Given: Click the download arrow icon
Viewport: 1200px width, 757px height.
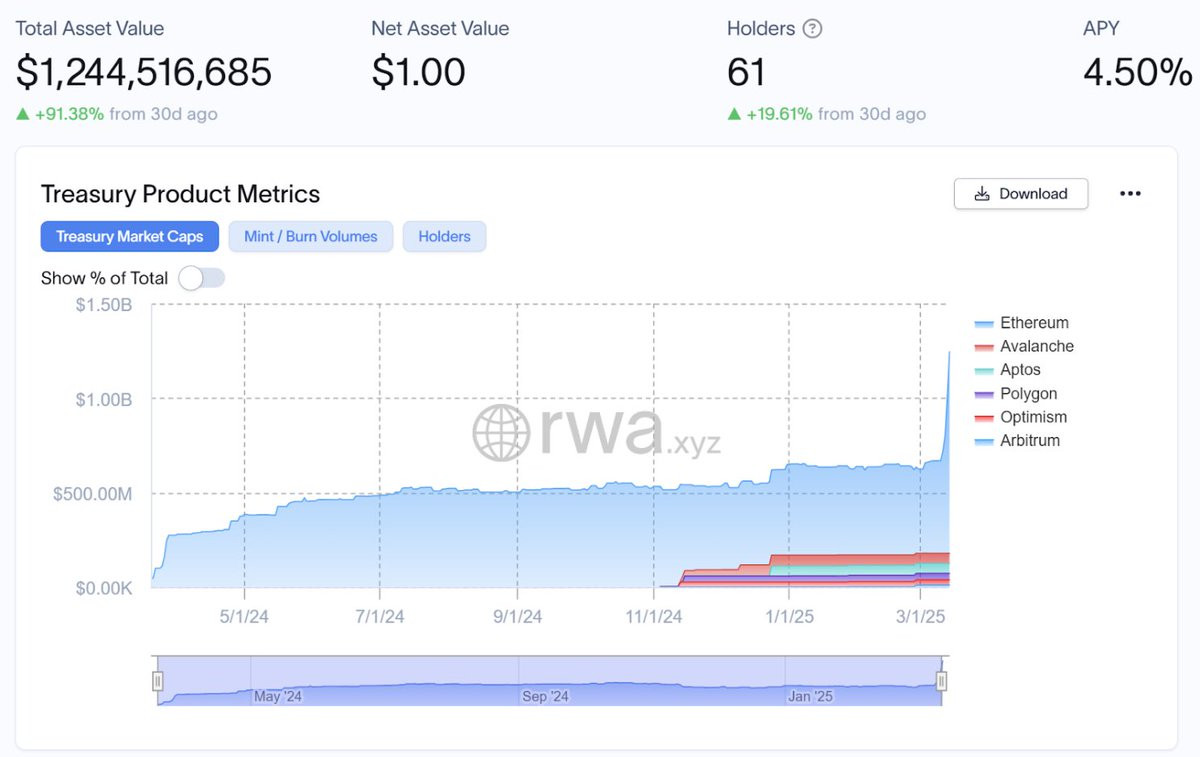Looking at the screenshot, I should [982, 194].
